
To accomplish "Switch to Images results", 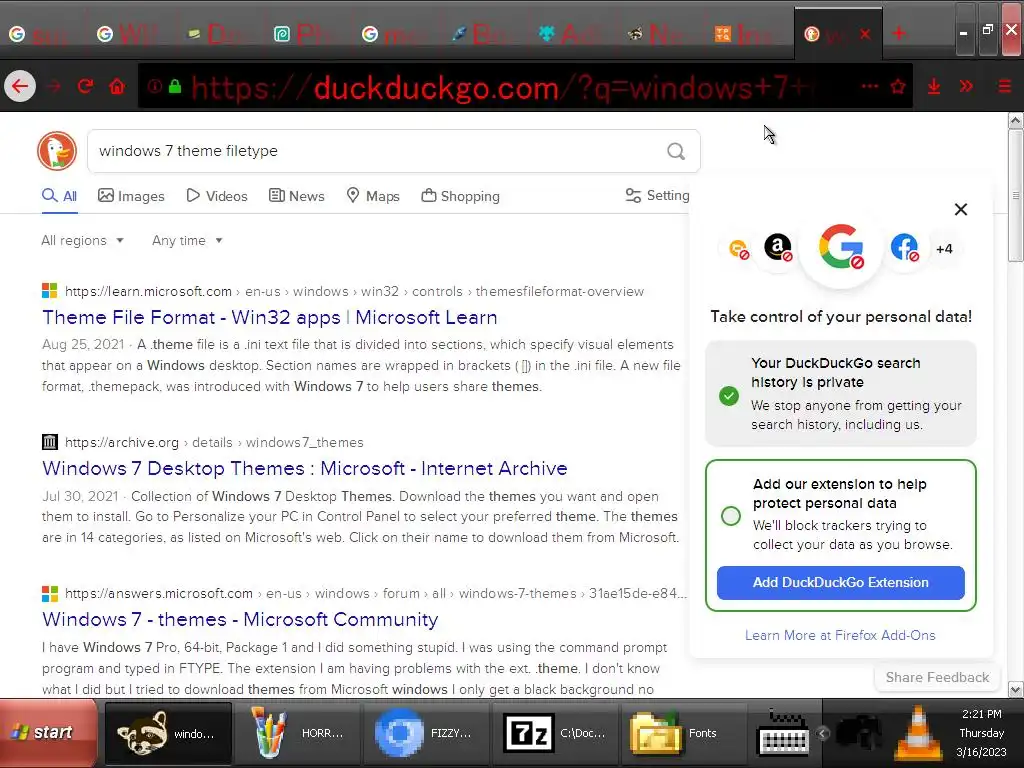I will coord(131,196).
